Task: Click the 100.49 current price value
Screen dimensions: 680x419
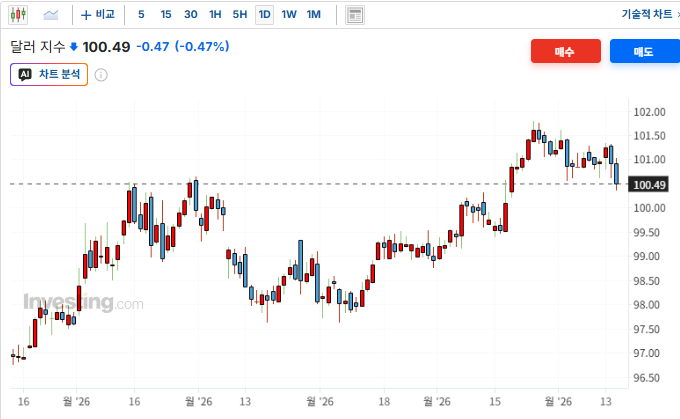Action: point(106,47)
